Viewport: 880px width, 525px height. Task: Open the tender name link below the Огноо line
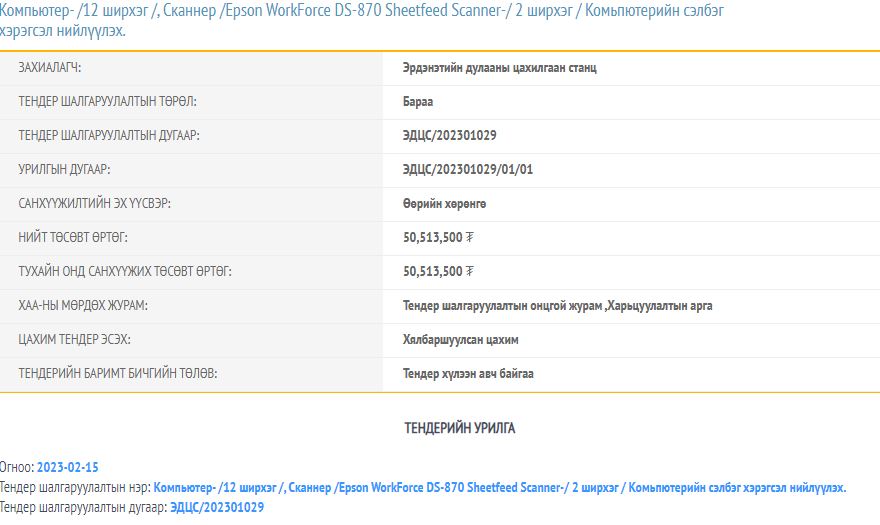coord(500,488)
